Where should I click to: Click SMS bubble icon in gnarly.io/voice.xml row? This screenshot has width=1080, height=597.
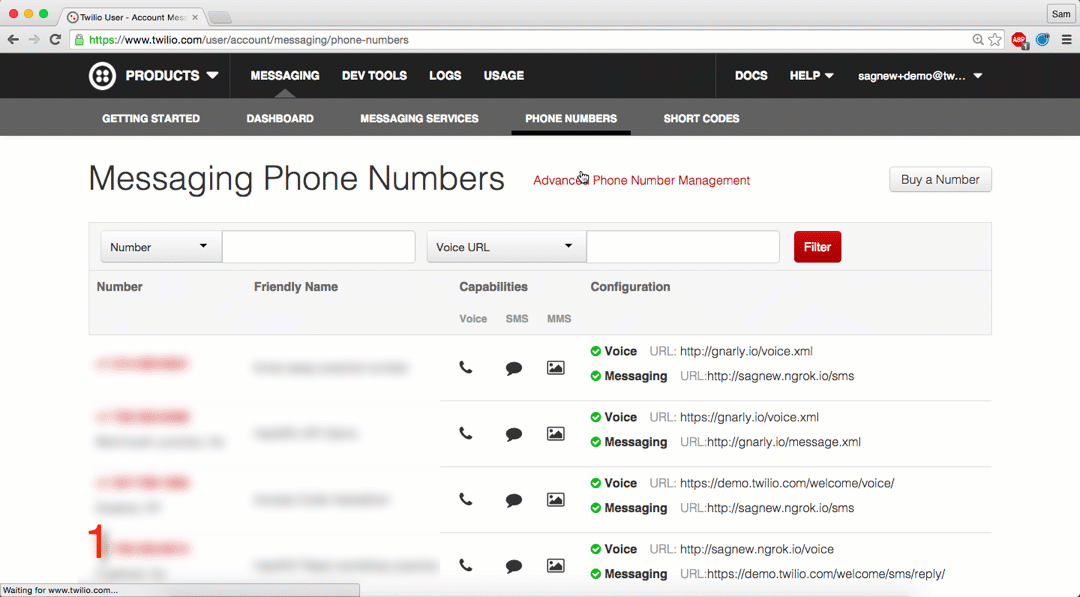coord(514,368)
